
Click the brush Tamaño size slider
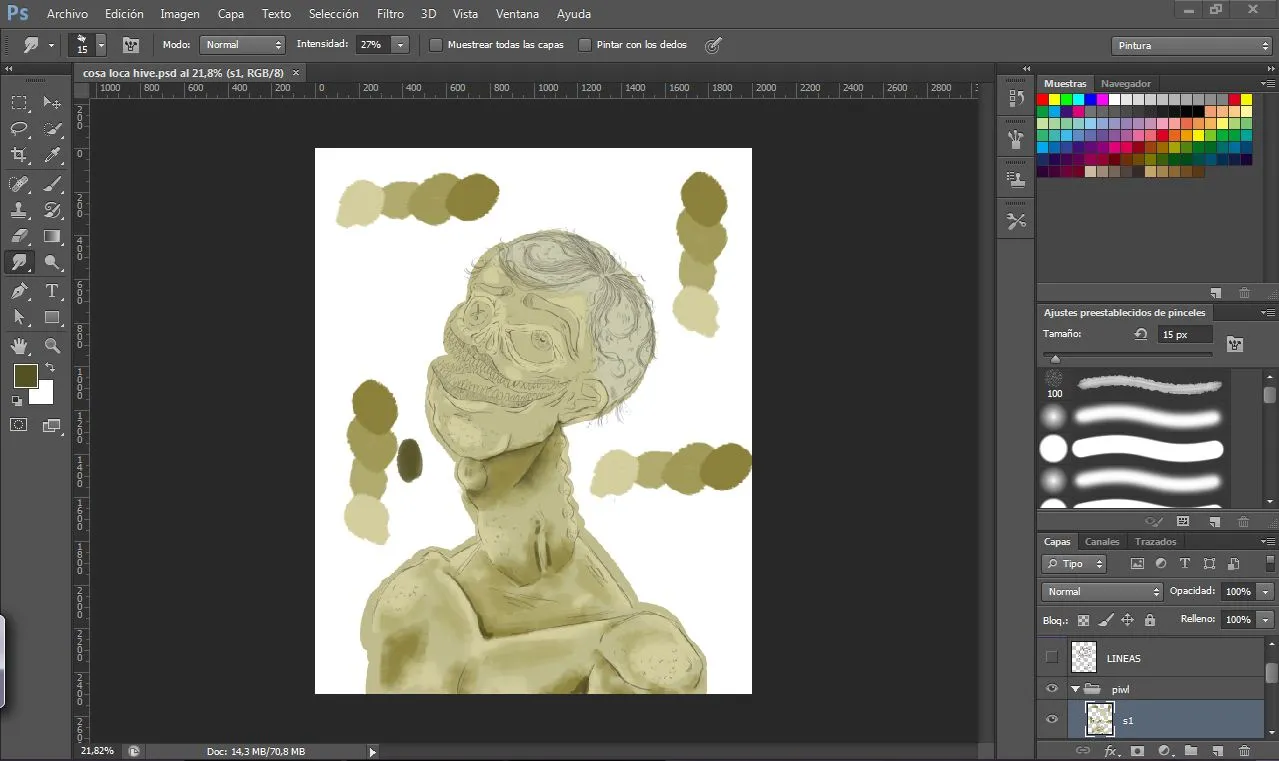[x=1127, y=355]
